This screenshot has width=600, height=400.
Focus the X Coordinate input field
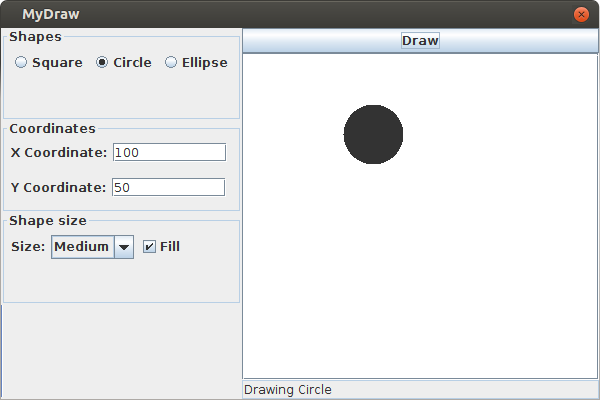(170, 152)
